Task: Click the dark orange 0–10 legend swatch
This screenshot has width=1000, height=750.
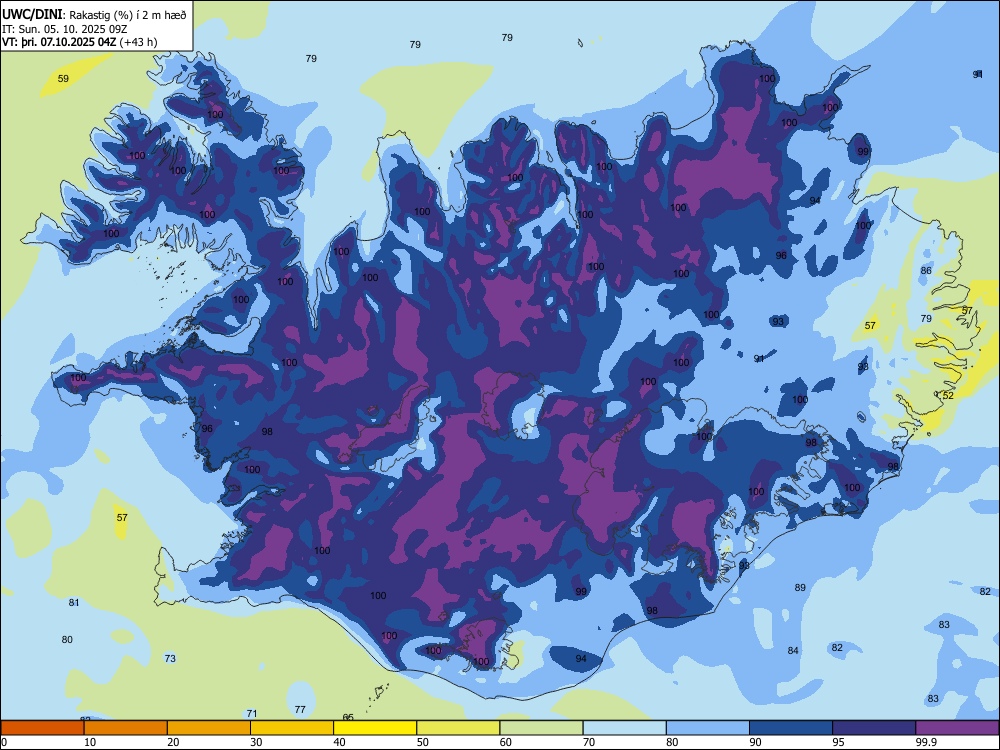Action: pos(42,728)
